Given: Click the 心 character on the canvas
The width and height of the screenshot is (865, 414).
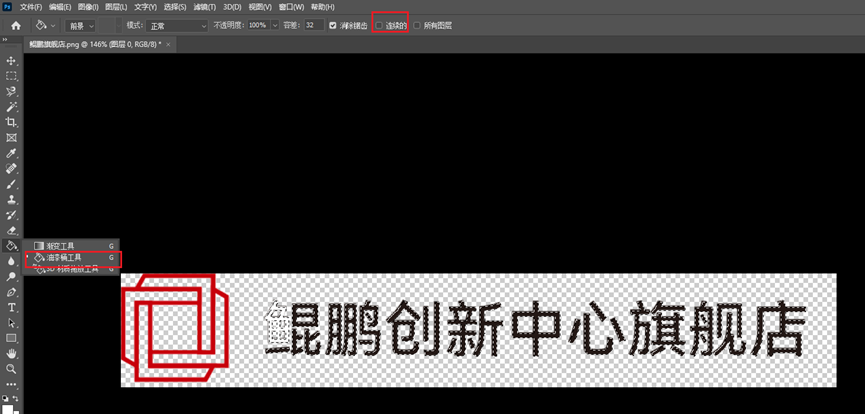Looking at the screenshot, I should pos(594,328).
